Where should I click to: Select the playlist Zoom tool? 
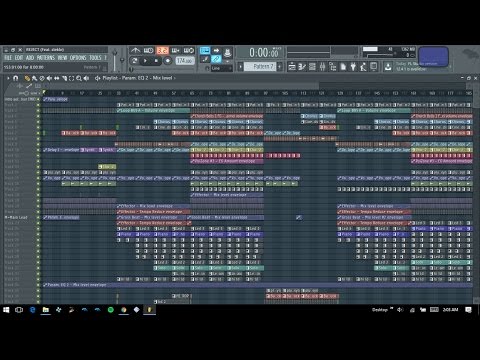coord(79,78)
